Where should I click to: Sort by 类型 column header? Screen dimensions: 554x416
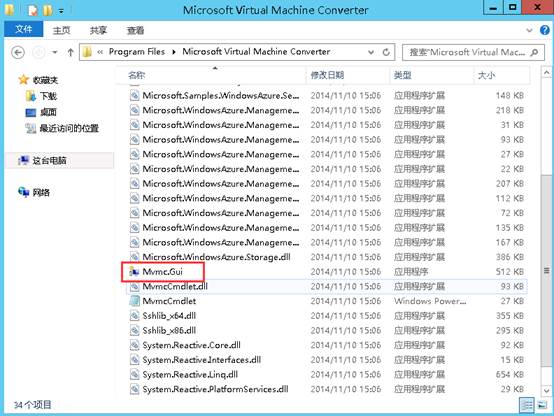pyautogui.click(x=432, y=75)
